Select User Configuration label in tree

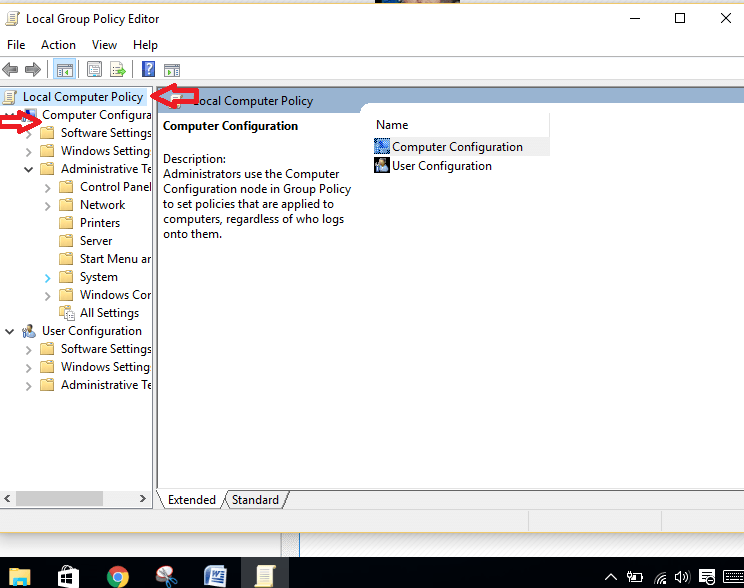[x=92, y=331]
